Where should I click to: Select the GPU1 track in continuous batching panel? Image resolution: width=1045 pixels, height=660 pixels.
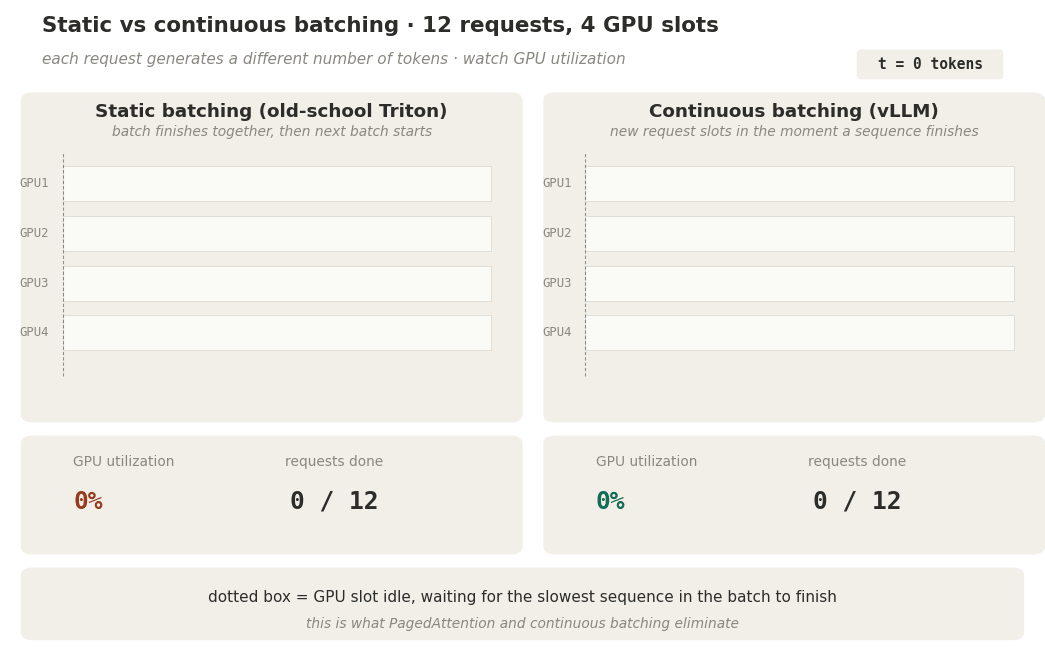[799, 184]
